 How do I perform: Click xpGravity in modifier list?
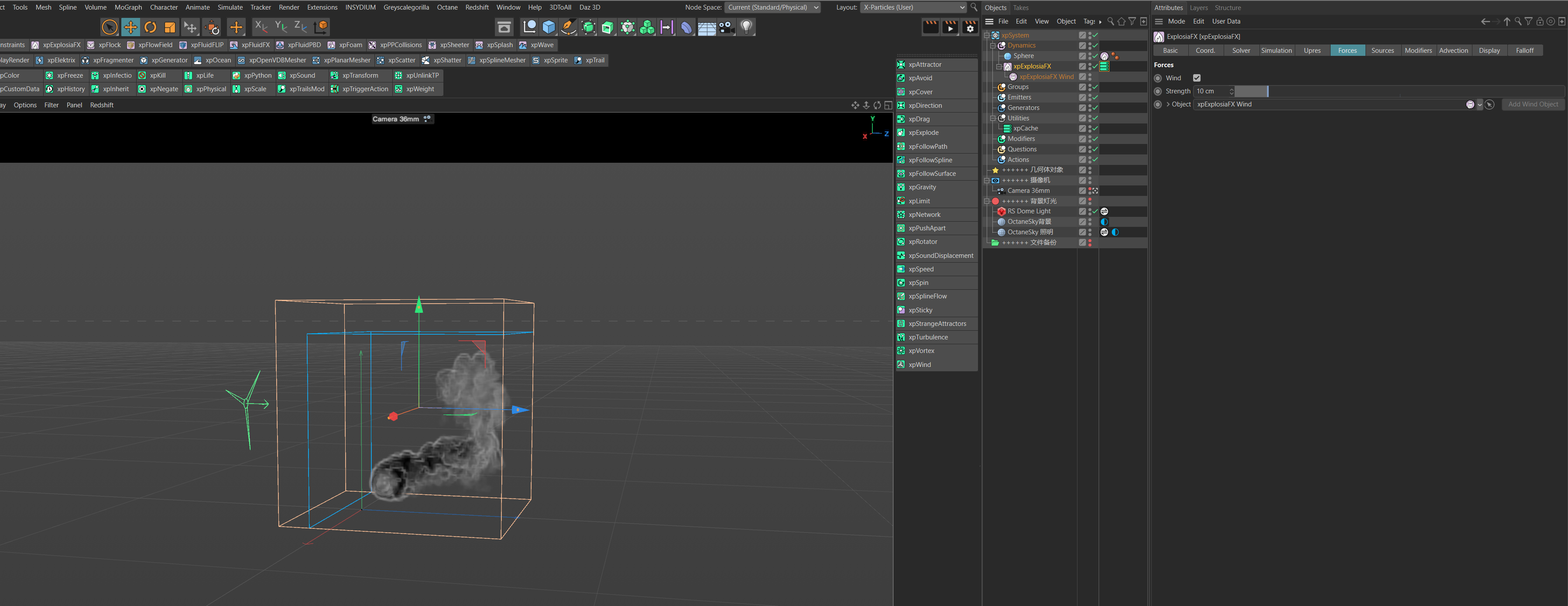tap(936, 188)
